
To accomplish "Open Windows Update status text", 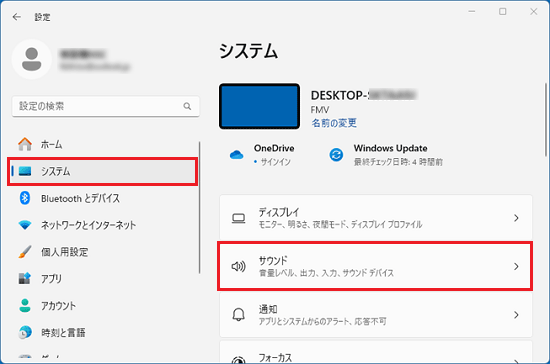I will pos(398,162).
